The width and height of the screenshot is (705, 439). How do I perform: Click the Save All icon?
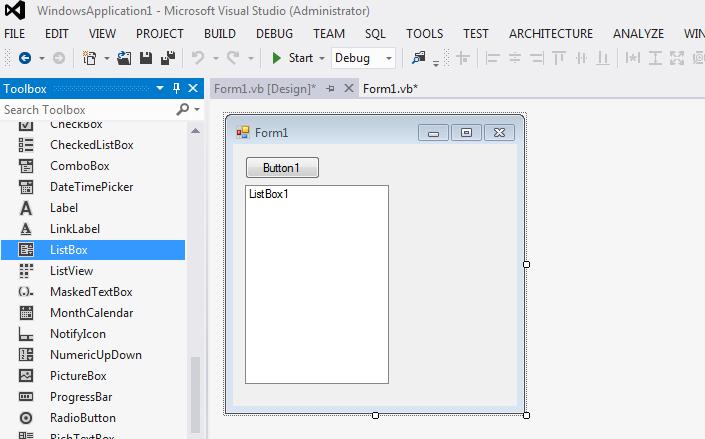tap(168, 58)
